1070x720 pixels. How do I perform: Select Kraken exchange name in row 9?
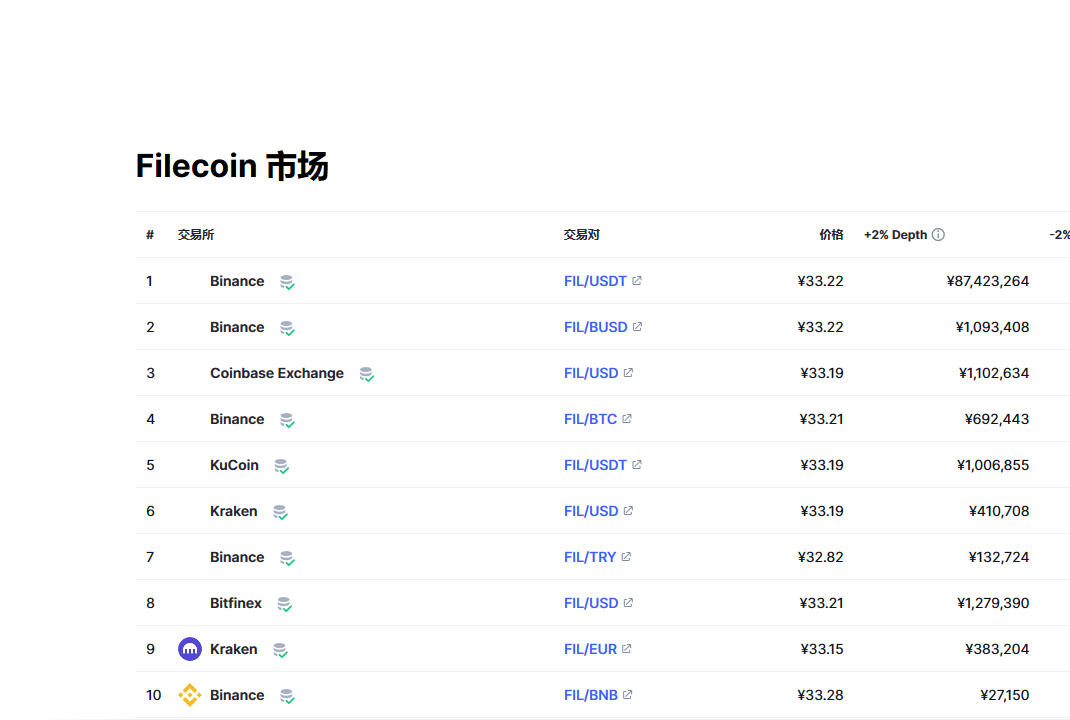233,649
